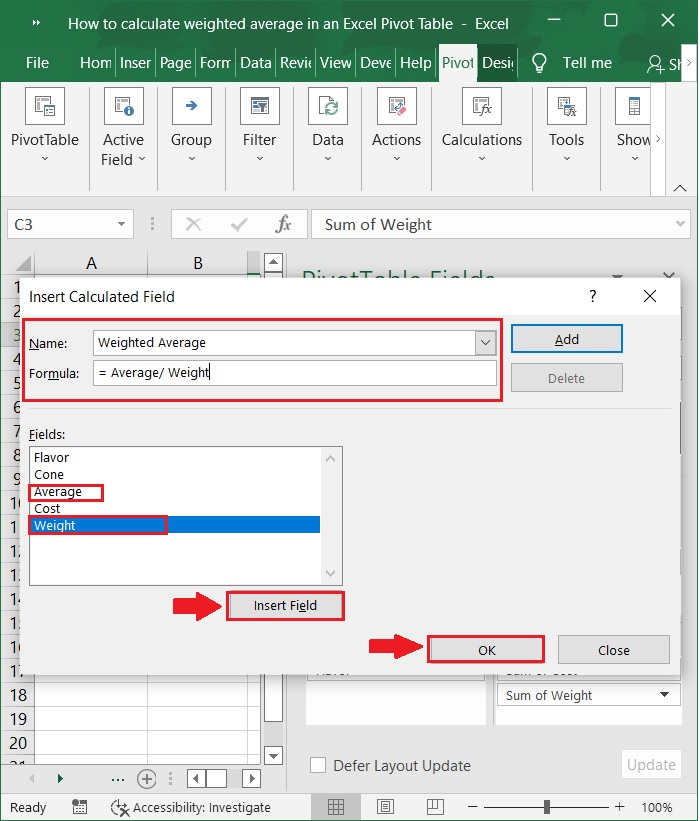This screenshot has width=700, height=821.
Task: Click the Fields list scroll down arrow
Action: click(x=330, y=573)
